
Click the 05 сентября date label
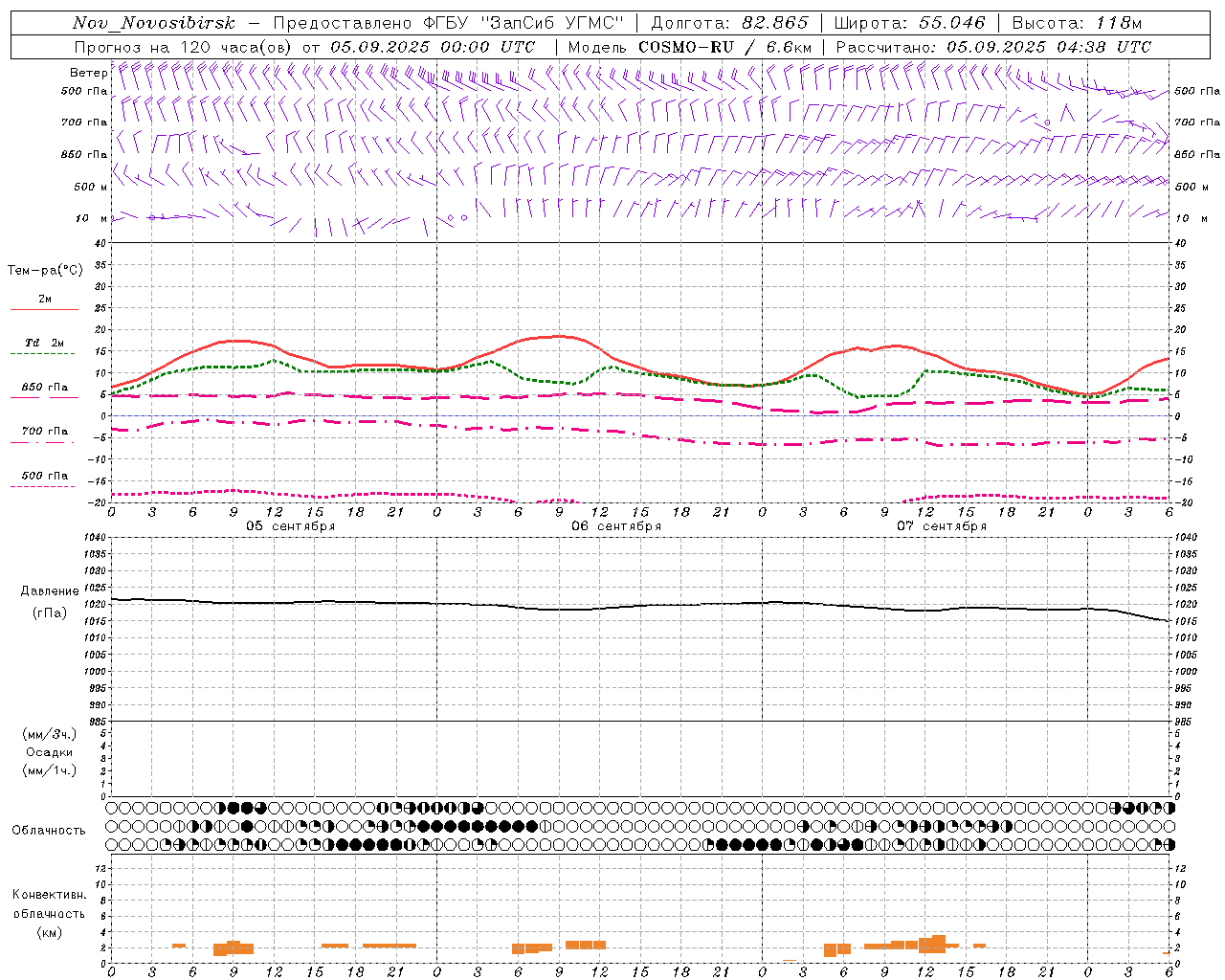click(291, 526)
